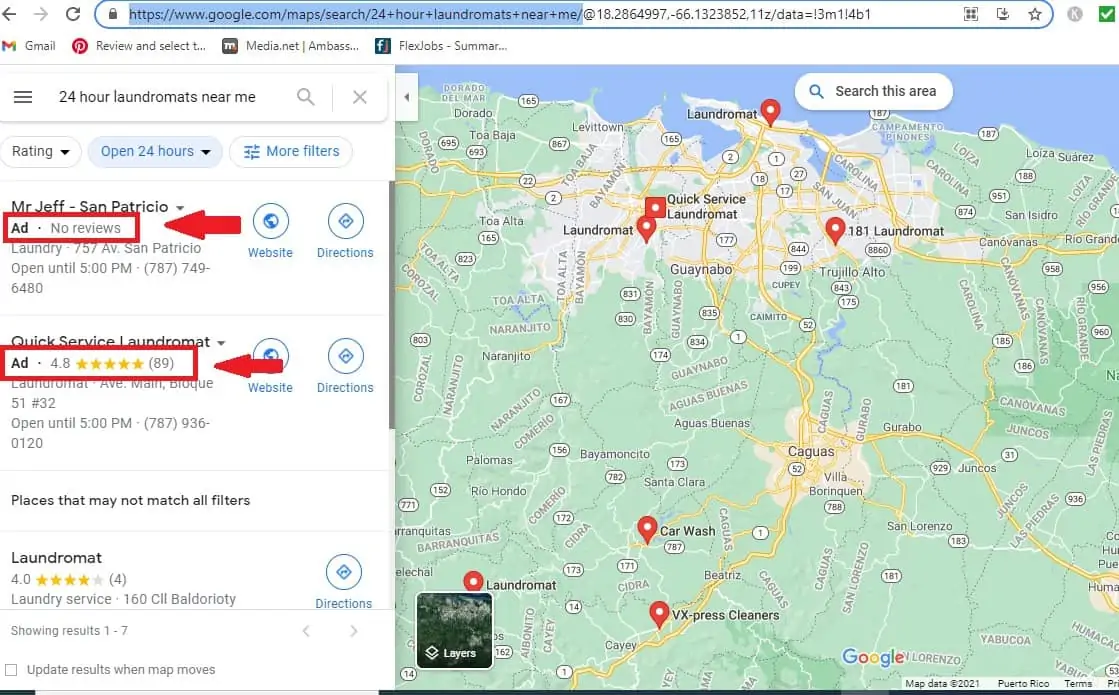Image resolution: width=1119 pixels, height=695 pixels.
Task: Open the Pinterest 'Review and select' bookmark
Action: pos(139,46)
